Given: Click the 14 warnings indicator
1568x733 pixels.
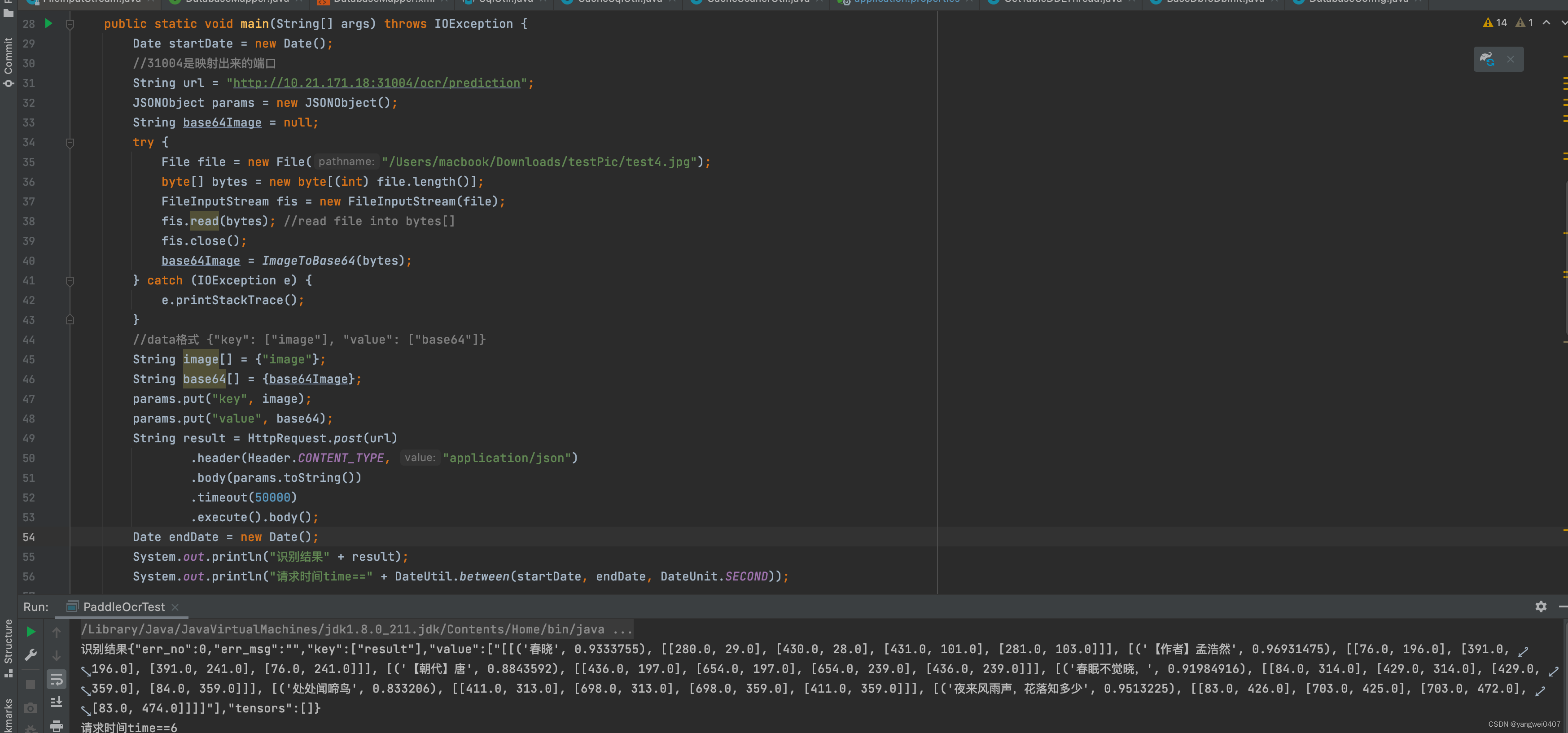Looking at the screenshot, I should 1495,22.
